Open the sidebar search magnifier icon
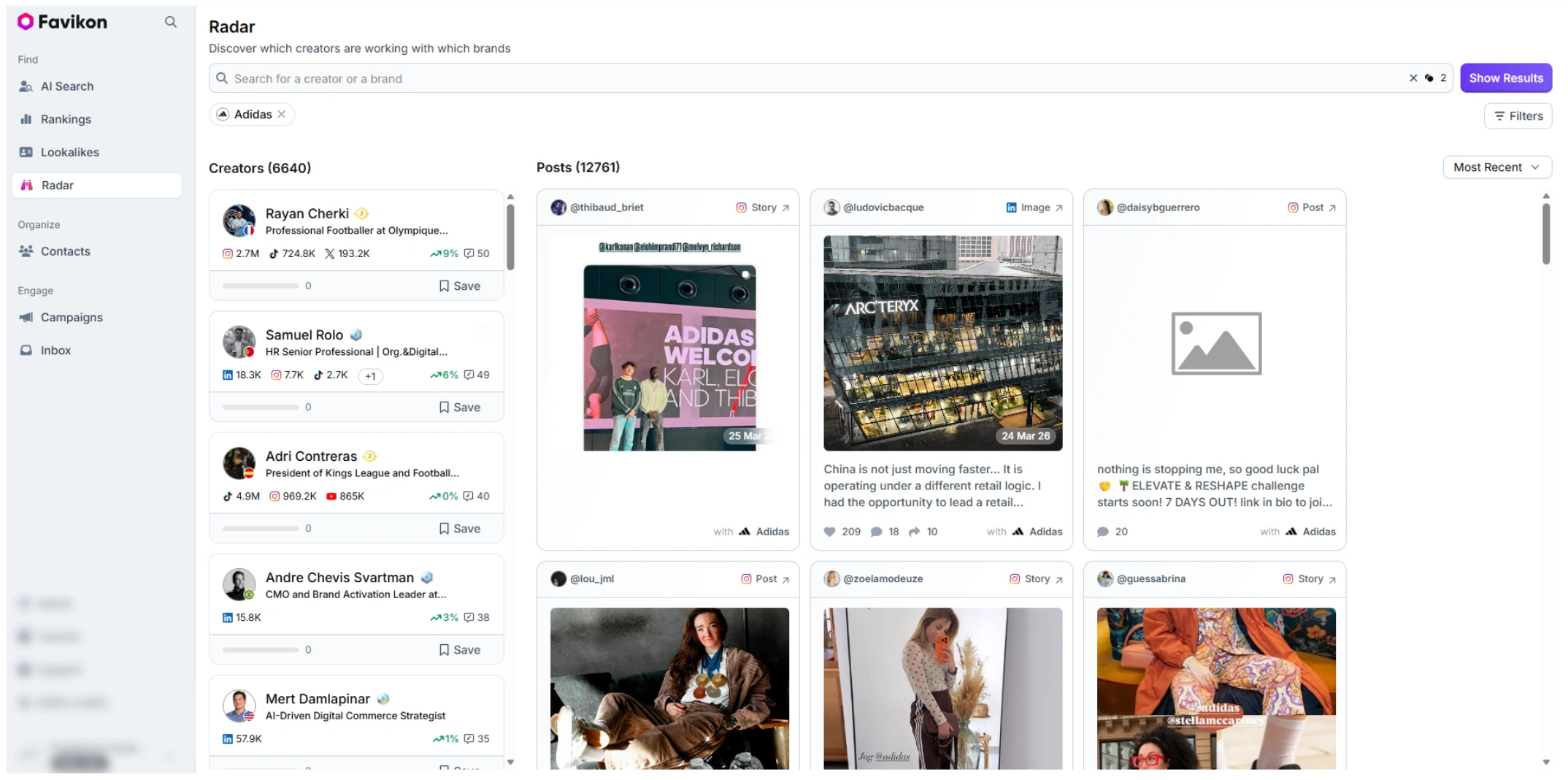This screenshot has height=780, width=1568. pos(171,22)
